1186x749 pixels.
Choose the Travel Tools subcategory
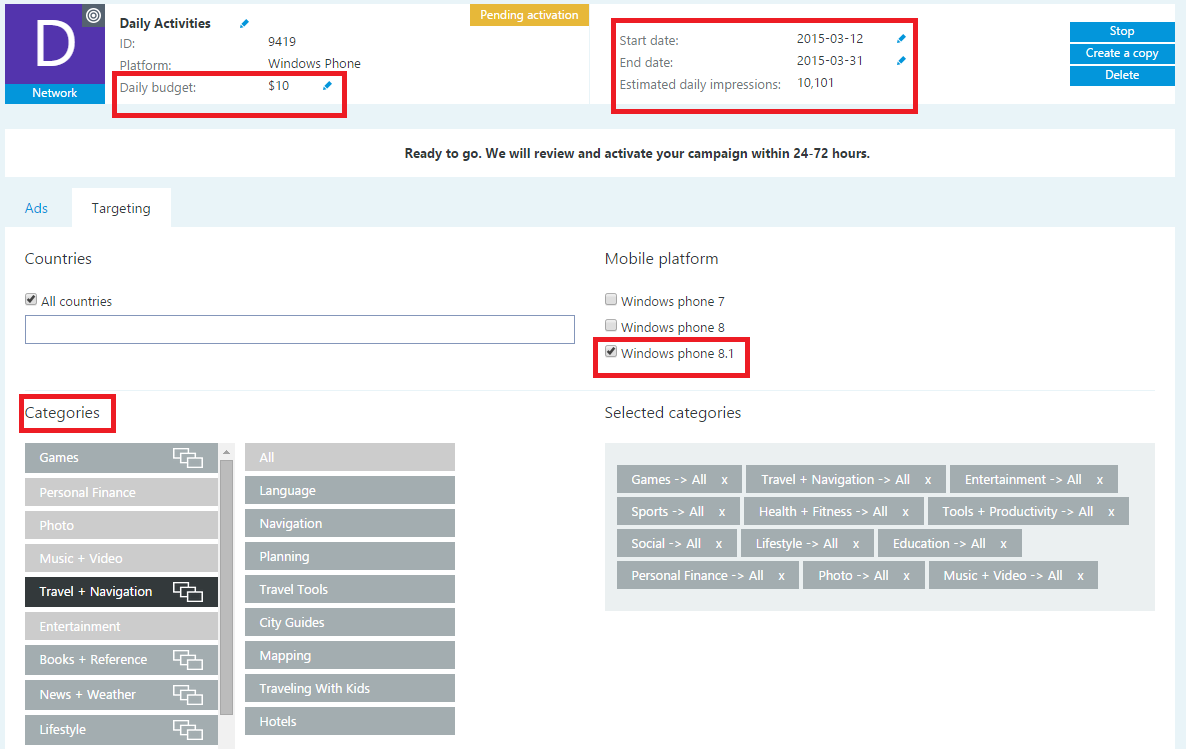pos(349,589)
